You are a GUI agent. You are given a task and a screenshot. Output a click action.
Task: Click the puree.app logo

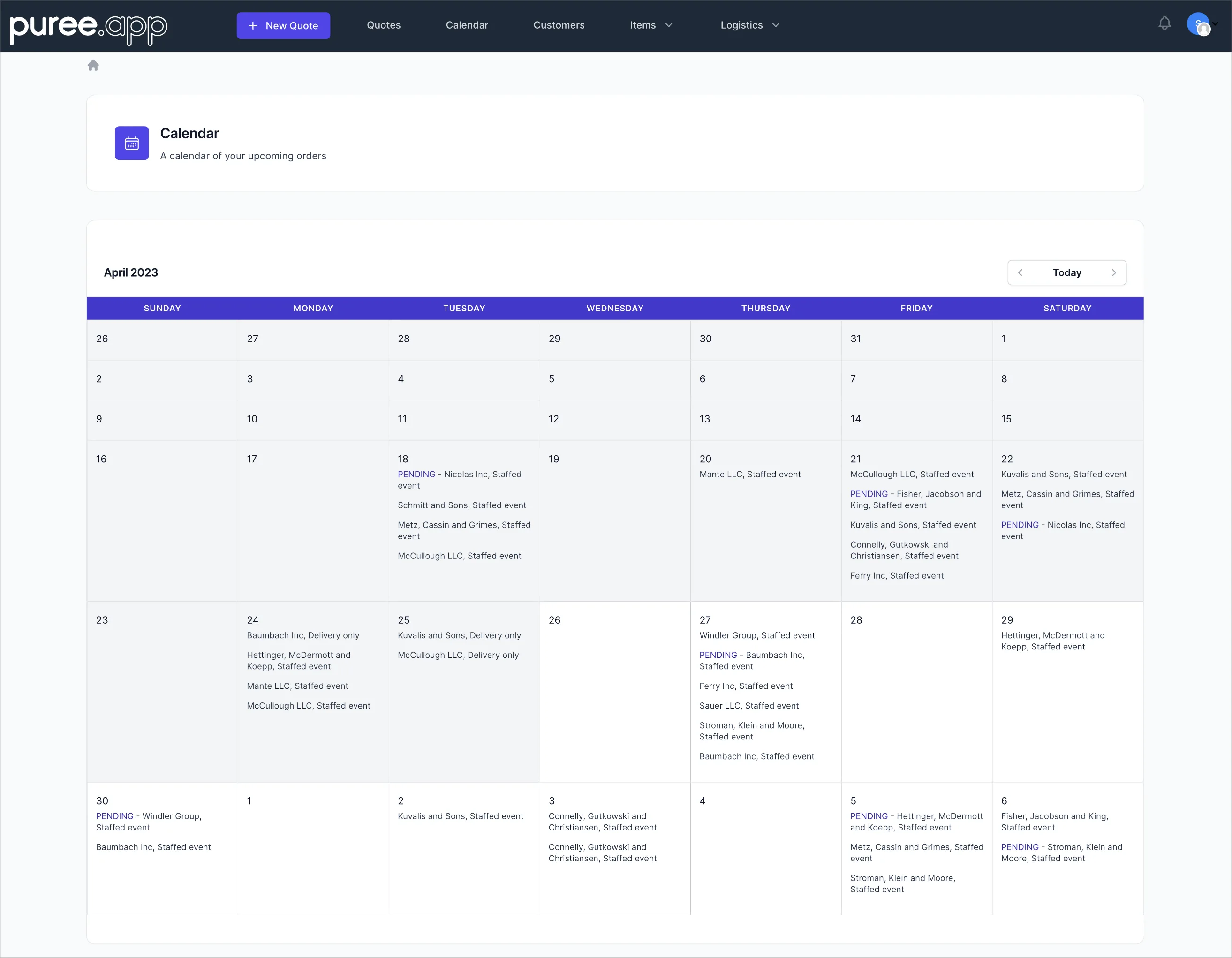(x=88, y=28)
